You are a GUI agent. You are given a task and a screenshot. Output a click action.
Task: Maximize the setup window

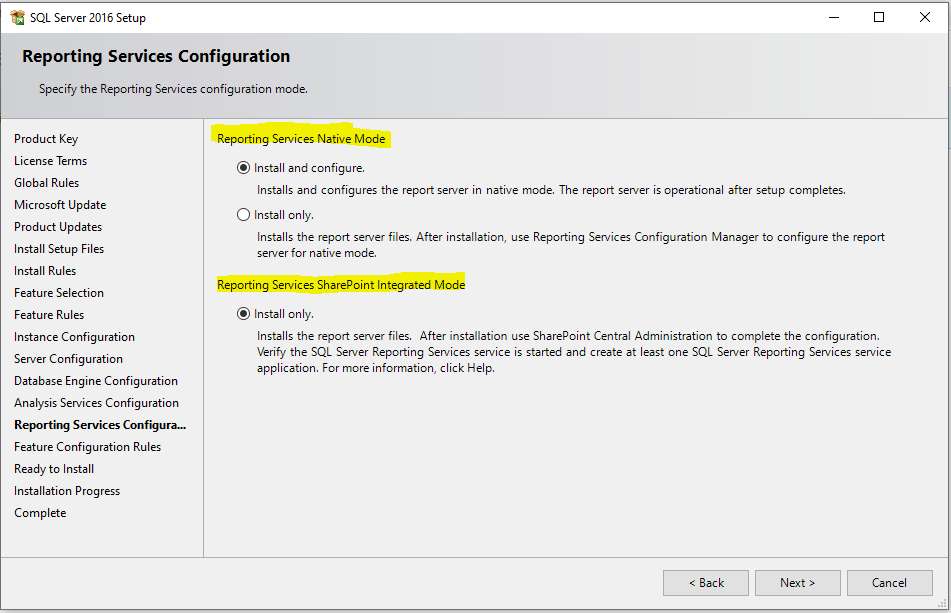[x=879, y=18]
